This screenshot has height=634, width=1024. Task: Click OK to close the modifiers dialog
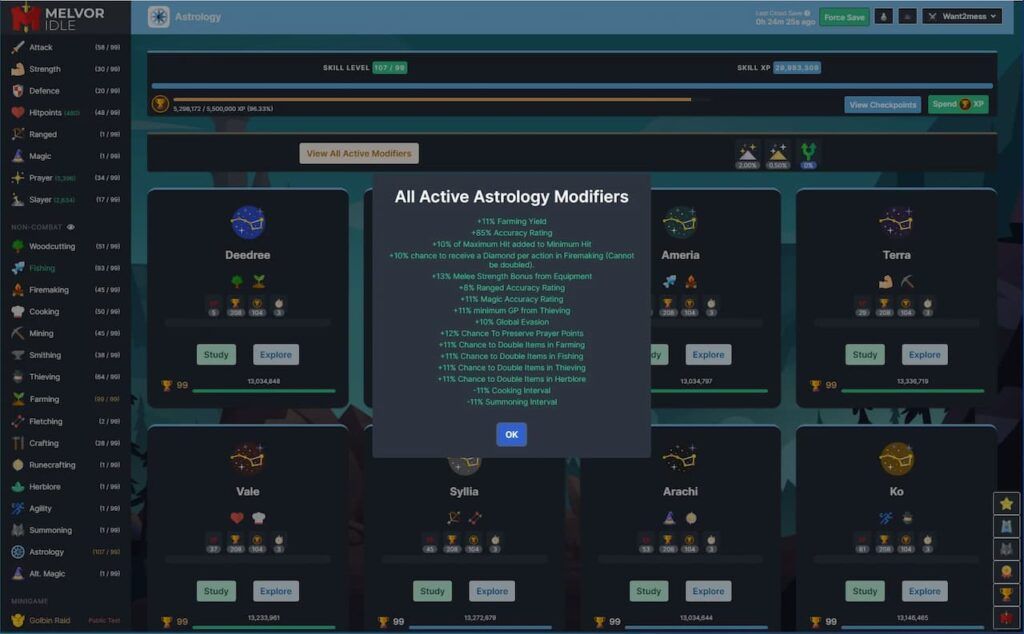(511, 435)
